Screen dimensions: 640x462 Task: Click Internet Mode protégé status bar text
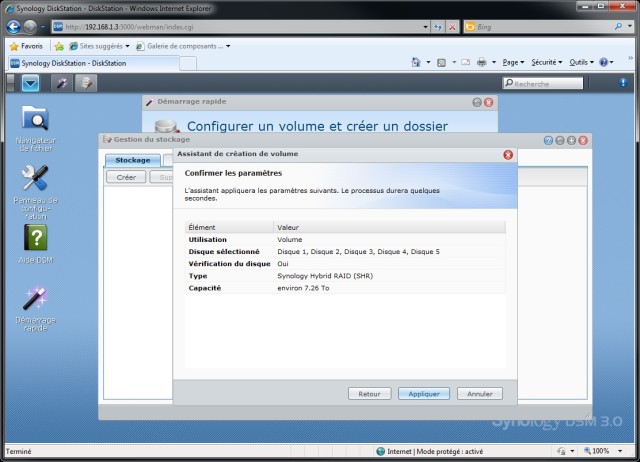pos(435,451)
